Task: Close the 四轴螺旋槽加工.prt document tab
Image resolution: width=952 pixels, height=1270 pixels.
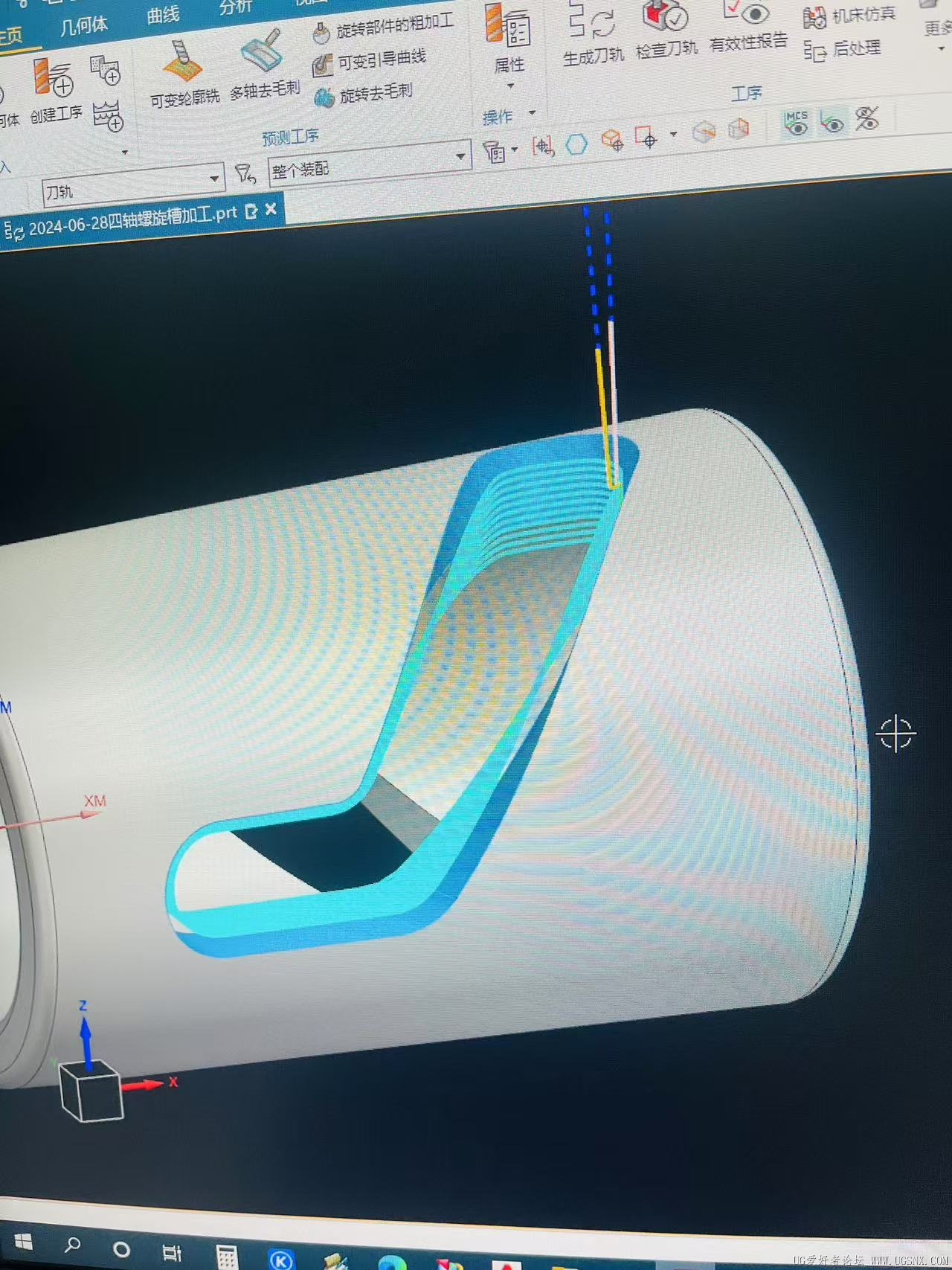Action: pyautogui.click(x=271, y=210)
